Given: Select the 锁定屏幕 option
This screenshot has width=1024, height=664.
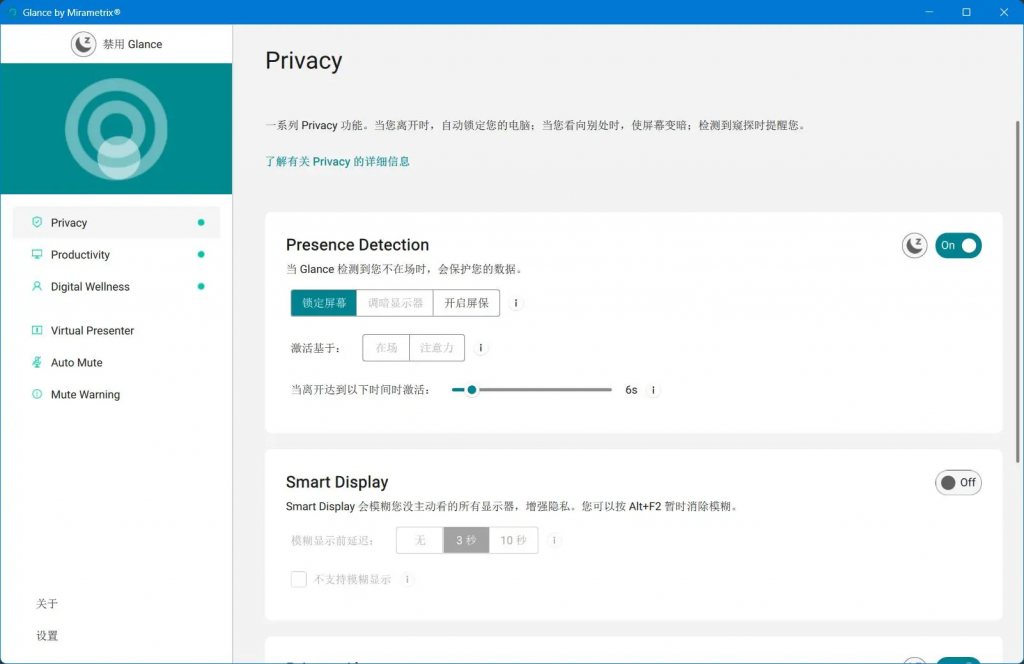Looking at the screenshot, I should [x=324, y=303].
